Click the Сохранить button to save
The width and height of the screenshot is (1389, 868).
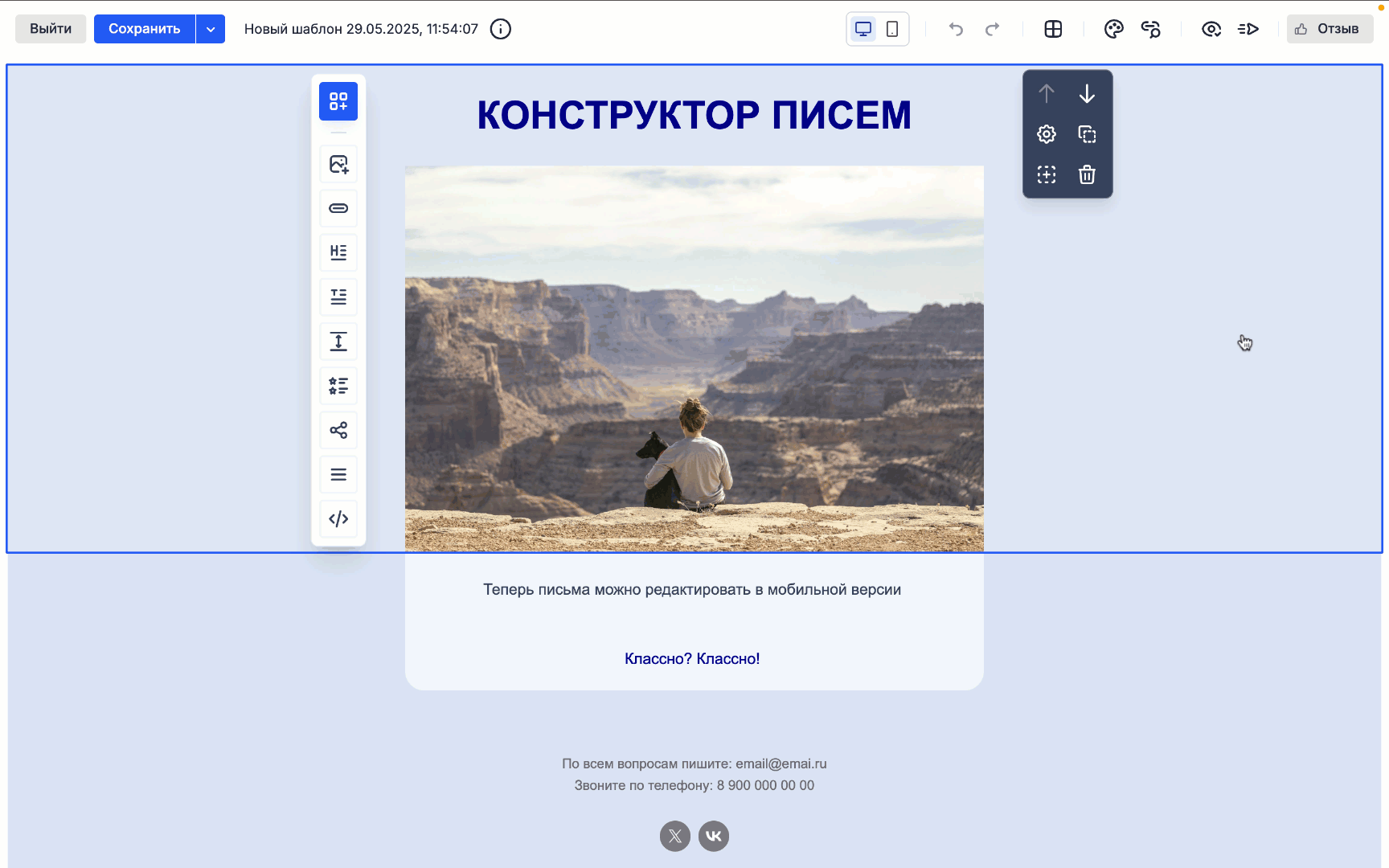[144, 28]
